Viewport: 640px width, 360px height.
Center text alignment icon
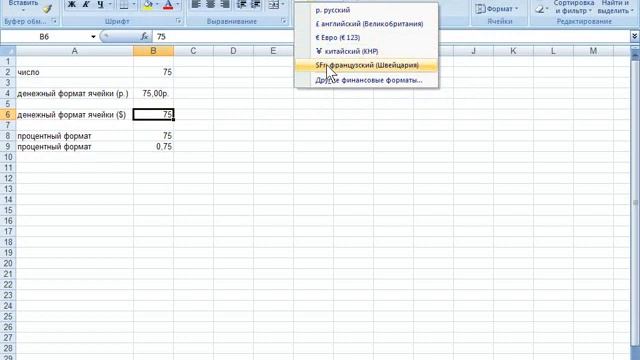[x=211, y=4]
